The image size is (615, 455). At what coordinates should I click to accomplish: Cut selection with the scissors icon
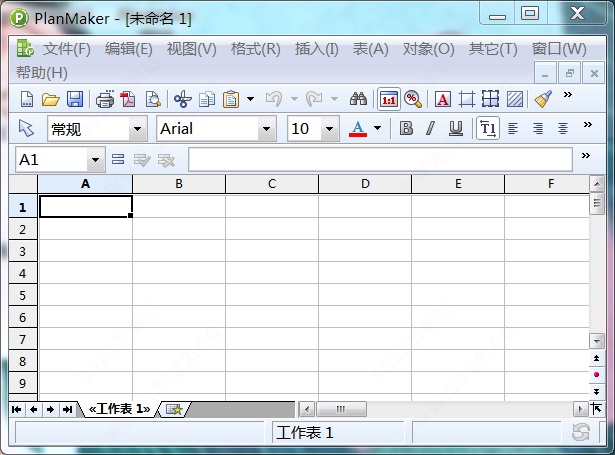pos(183,99)
